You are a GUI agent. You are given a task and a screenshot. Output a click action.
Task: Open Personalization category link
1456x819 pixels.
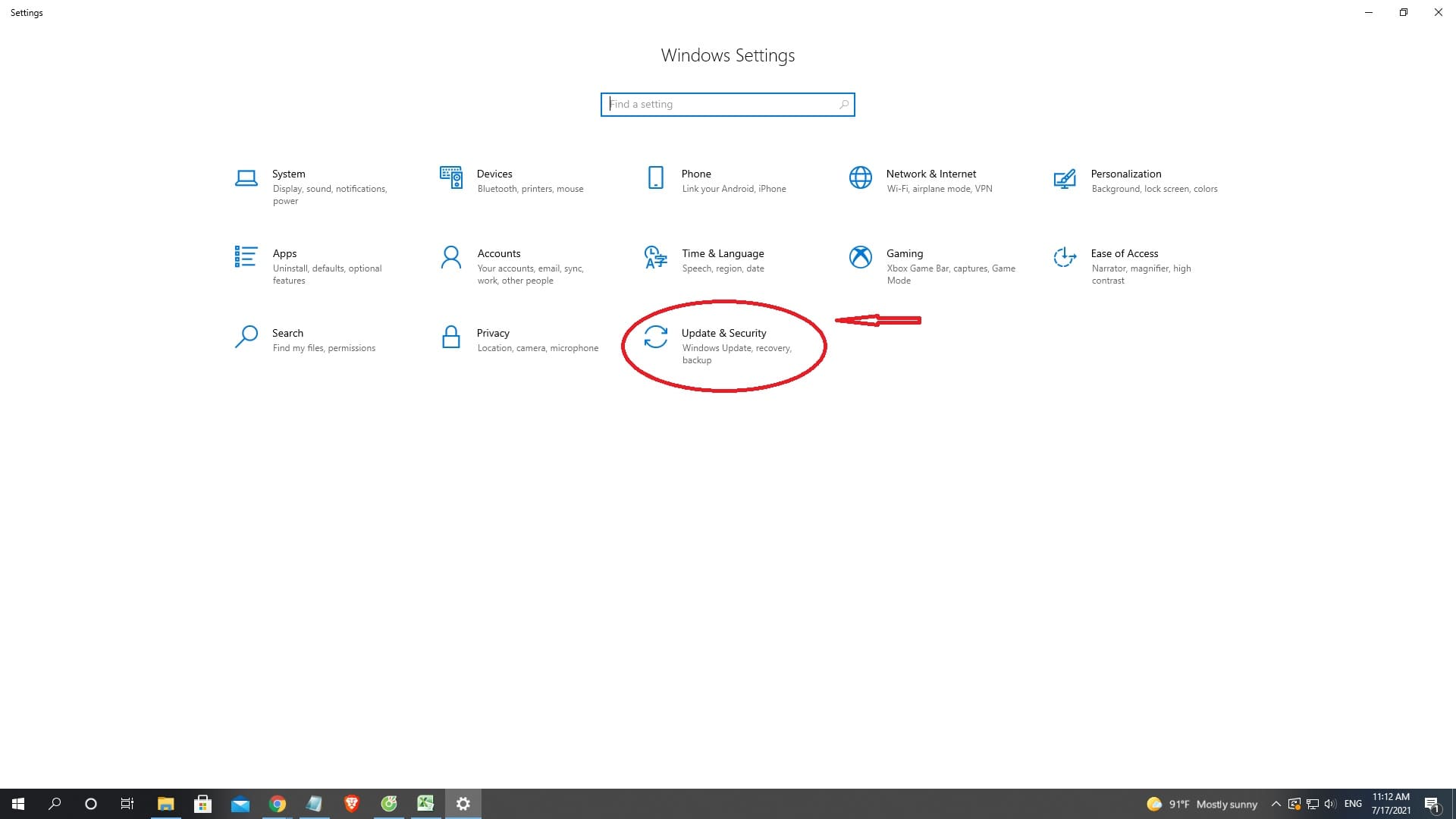pos(1126,174)
